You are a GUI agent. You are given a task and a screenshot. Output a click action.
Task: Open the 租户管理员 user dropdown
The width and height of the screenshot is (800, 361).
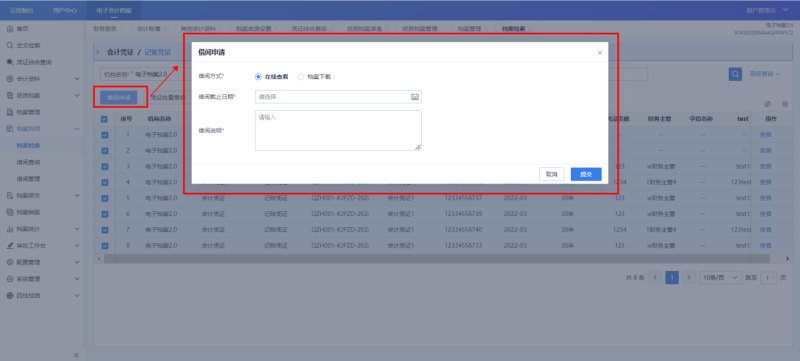pyautogui.click(x=768, y=10)
